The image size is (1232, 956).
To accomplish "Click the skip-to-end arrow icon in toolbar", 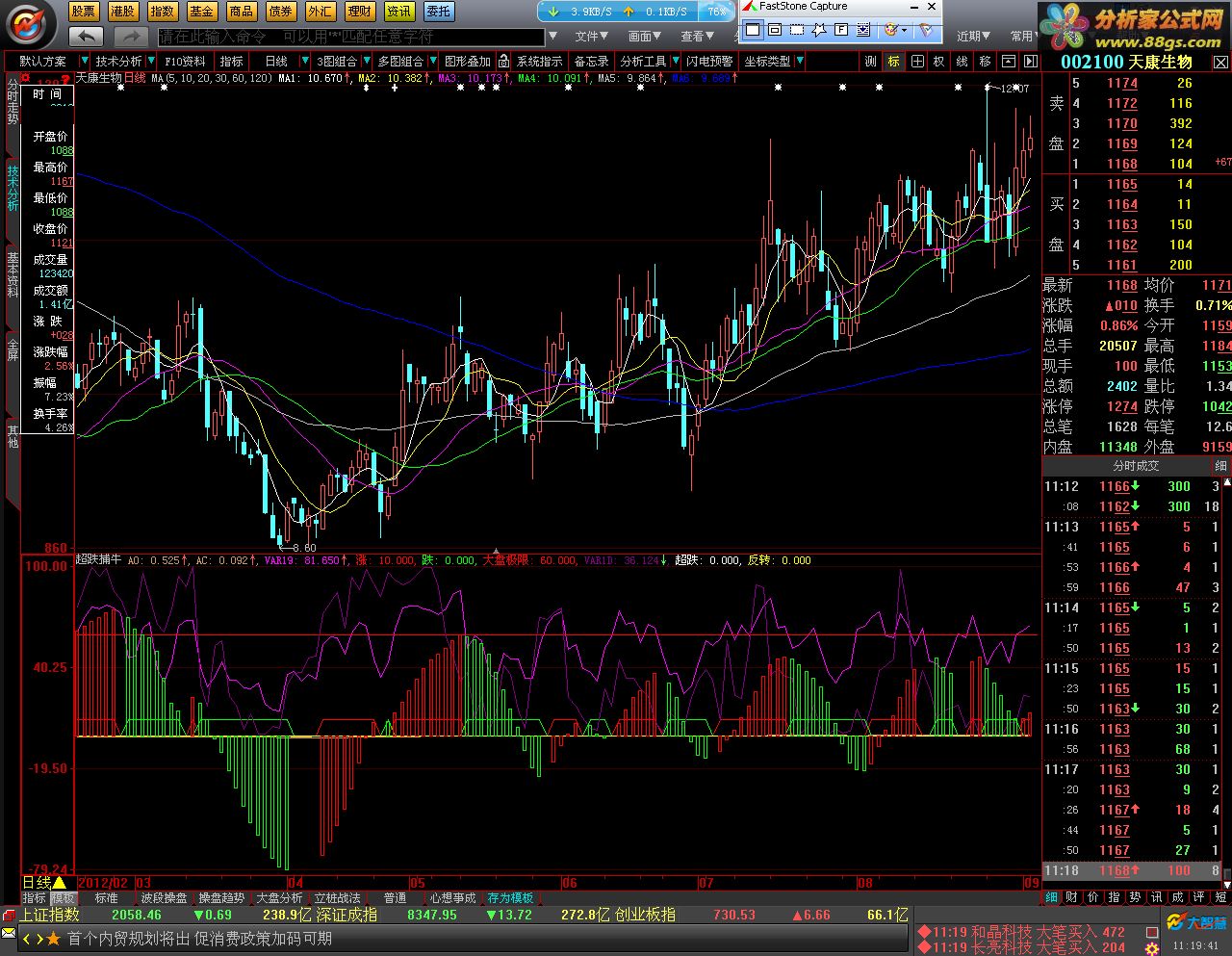I will pyautogui.click(x=1031, y=61).
